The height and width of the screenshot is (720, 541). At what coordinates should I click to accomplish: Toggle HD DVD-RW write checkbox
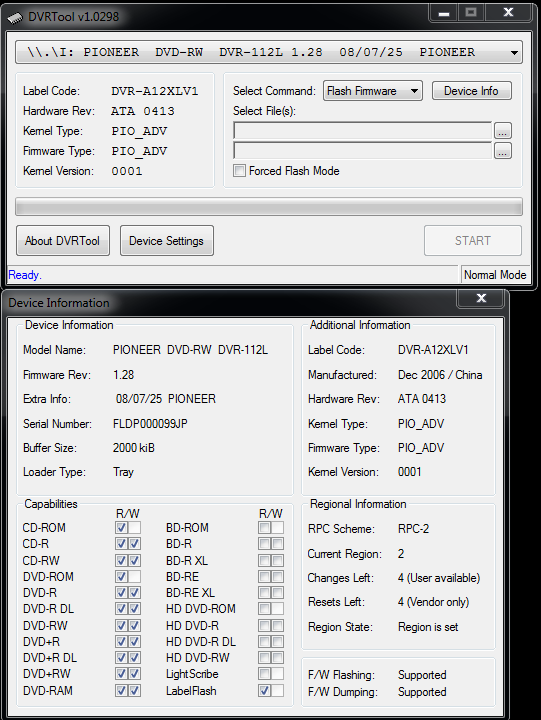tap(277, 658)
